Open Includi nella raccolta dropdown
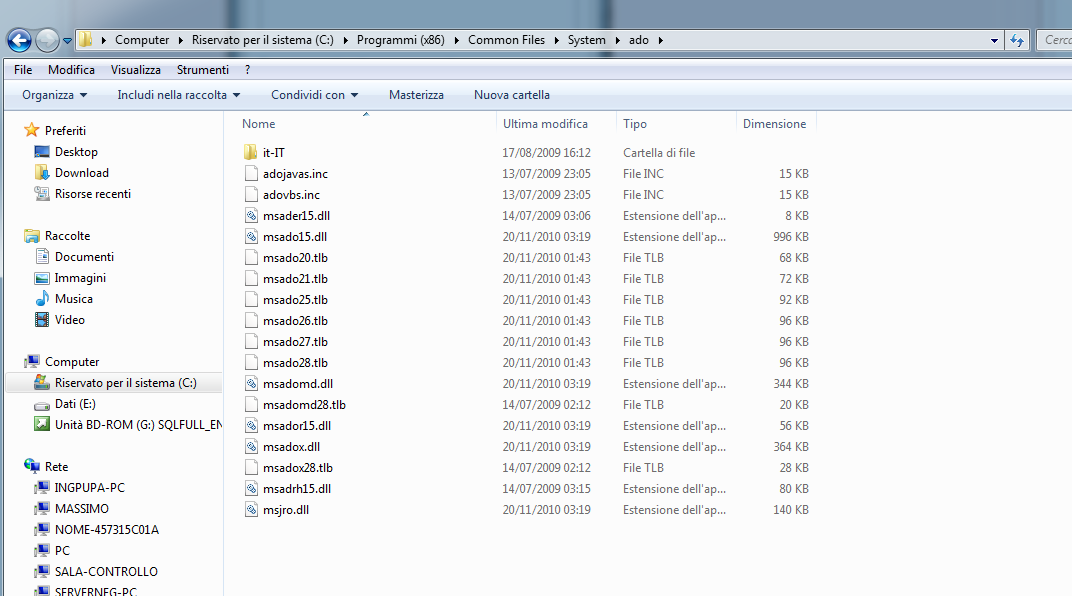1072x596 pixels. point(178,95)
